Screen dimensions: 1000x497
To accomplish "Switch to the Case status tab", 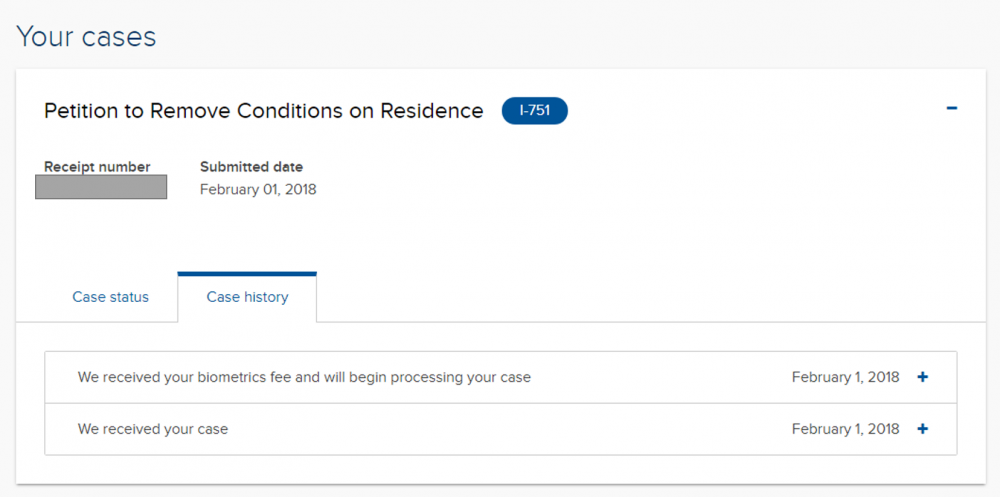I will [x=110, y=297].
